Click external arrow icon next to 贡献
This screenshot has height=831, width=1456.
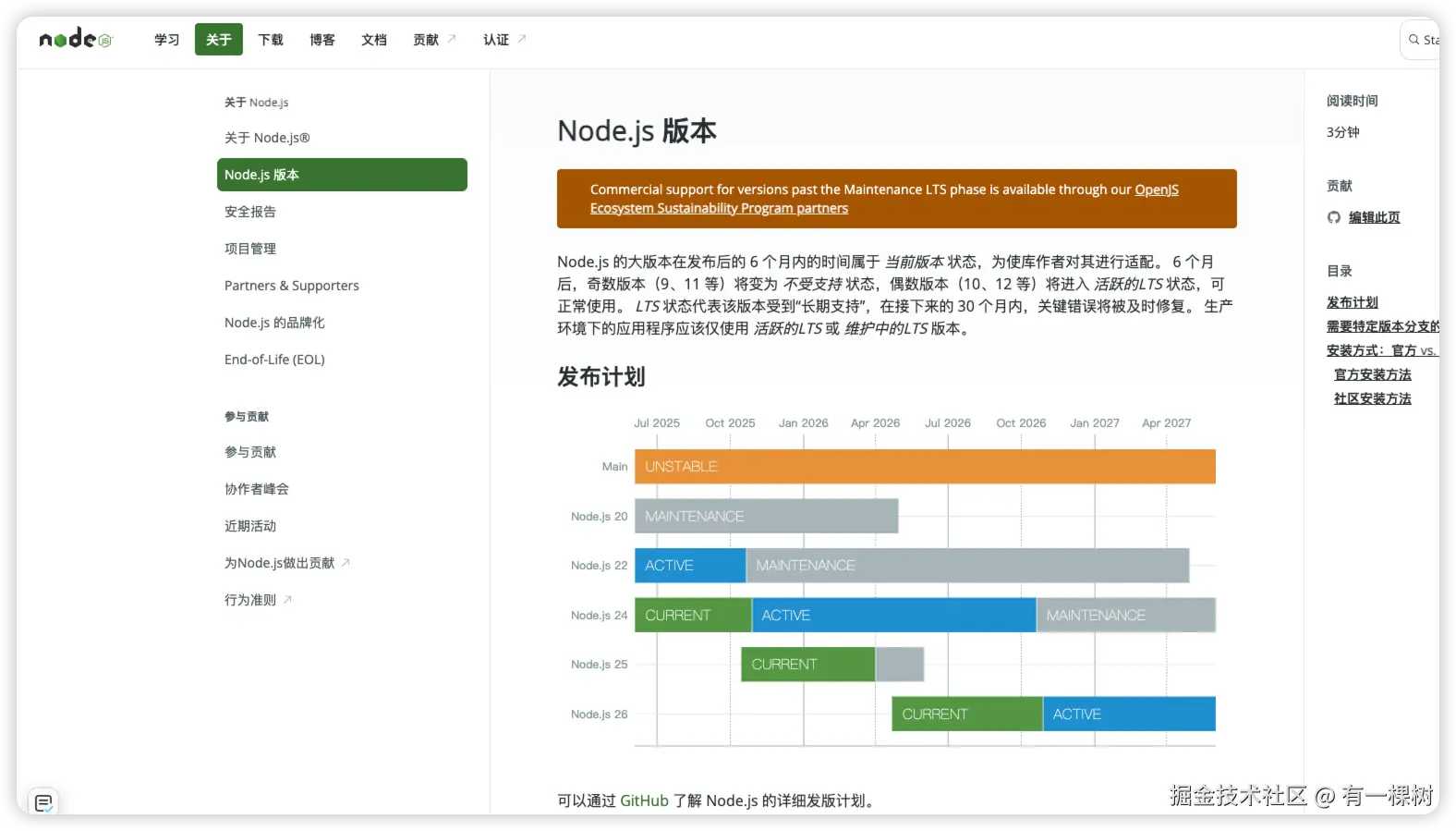pyautogui.click(x=452, y=39)
